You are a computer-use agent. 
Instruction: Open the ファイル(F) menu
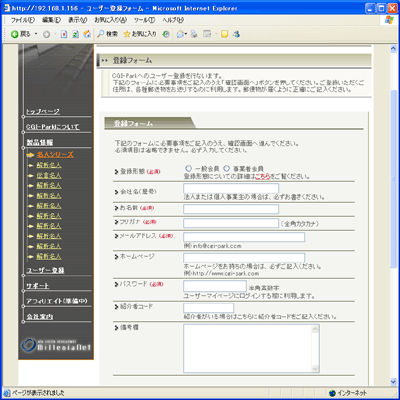coord(22,20)
